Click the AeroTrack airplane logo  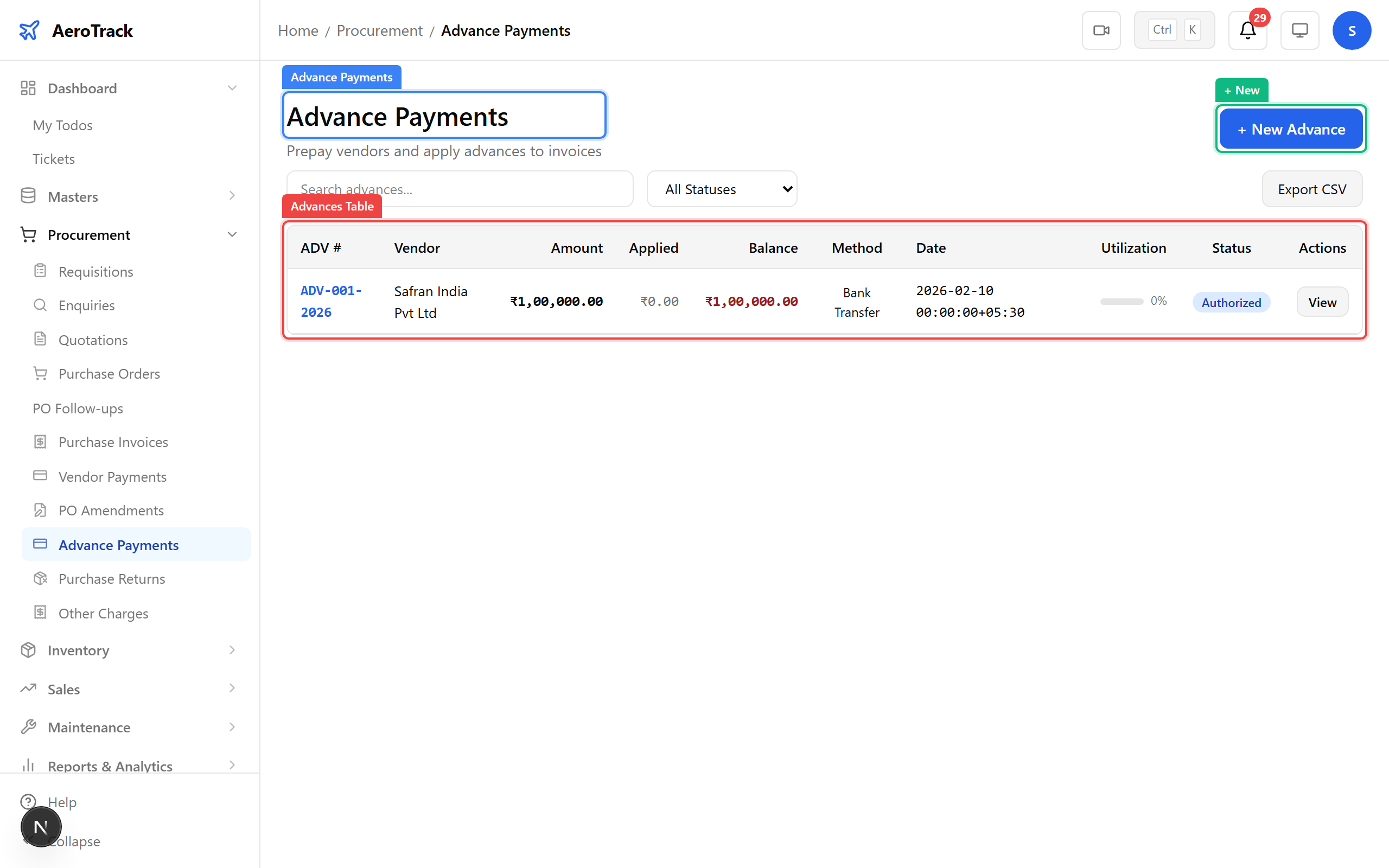(x=29, y=30)
